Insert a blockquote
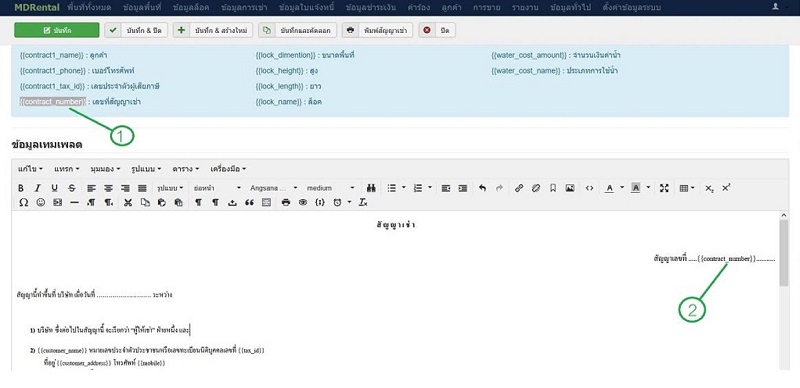 click(x=249, y=203)
